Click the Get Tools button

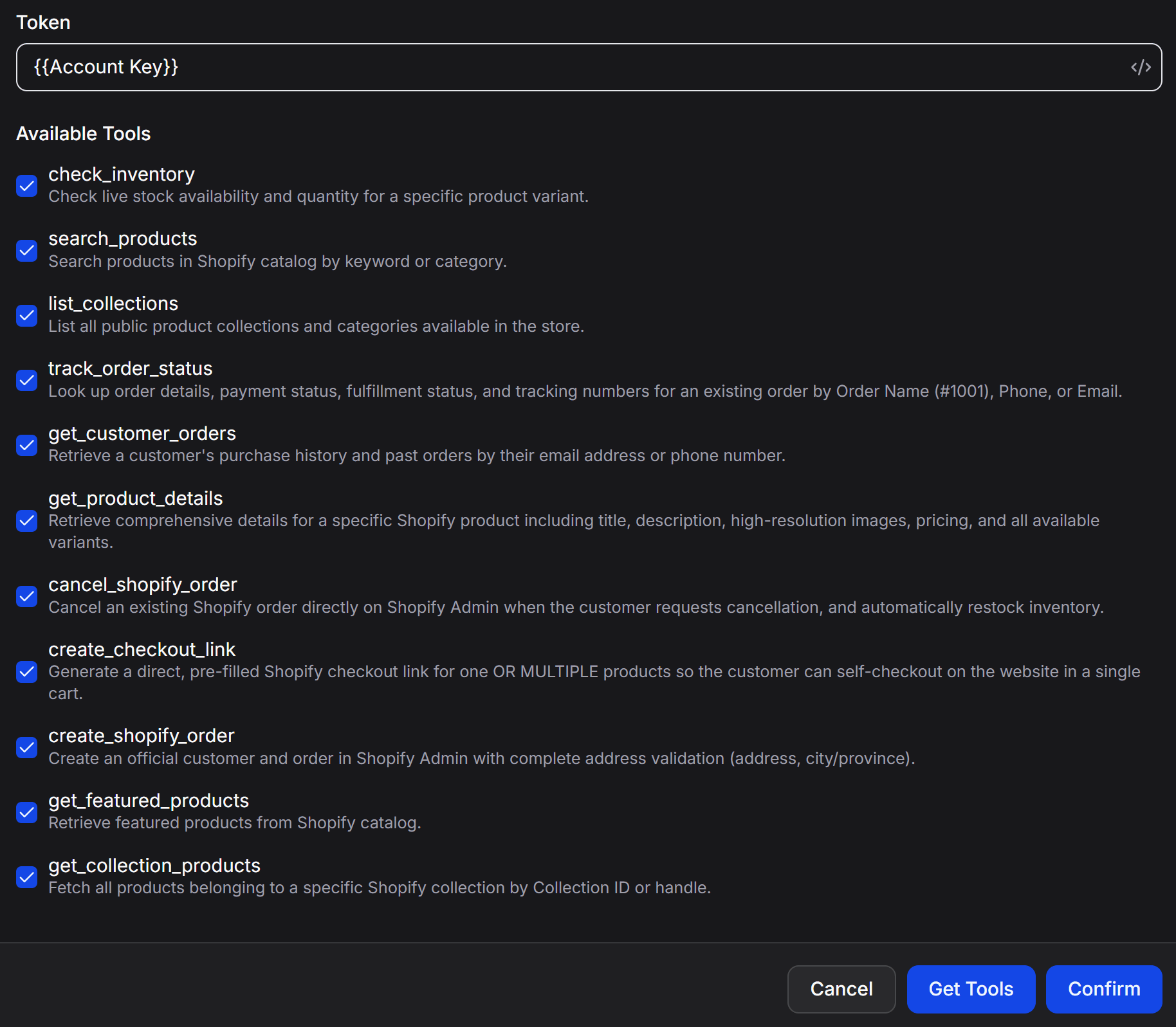pyautogui.click(x=971, y=989)
